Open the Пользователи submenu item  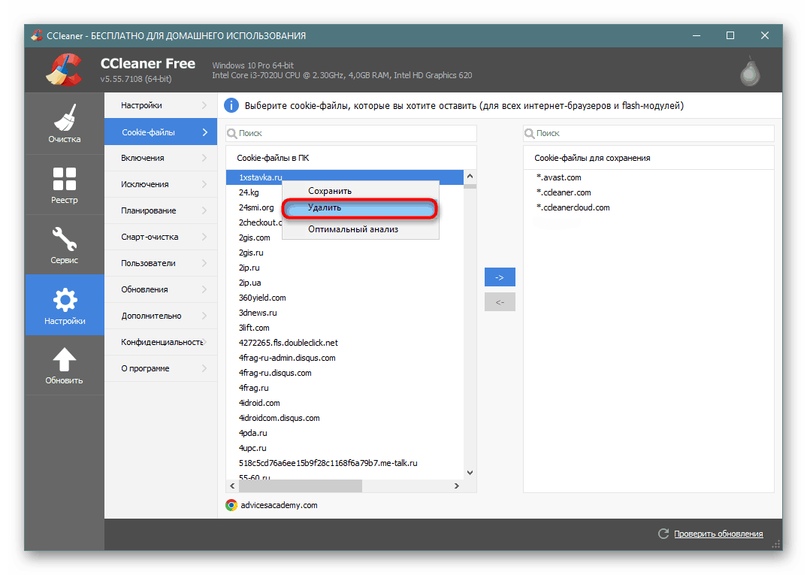coord(161,263)
